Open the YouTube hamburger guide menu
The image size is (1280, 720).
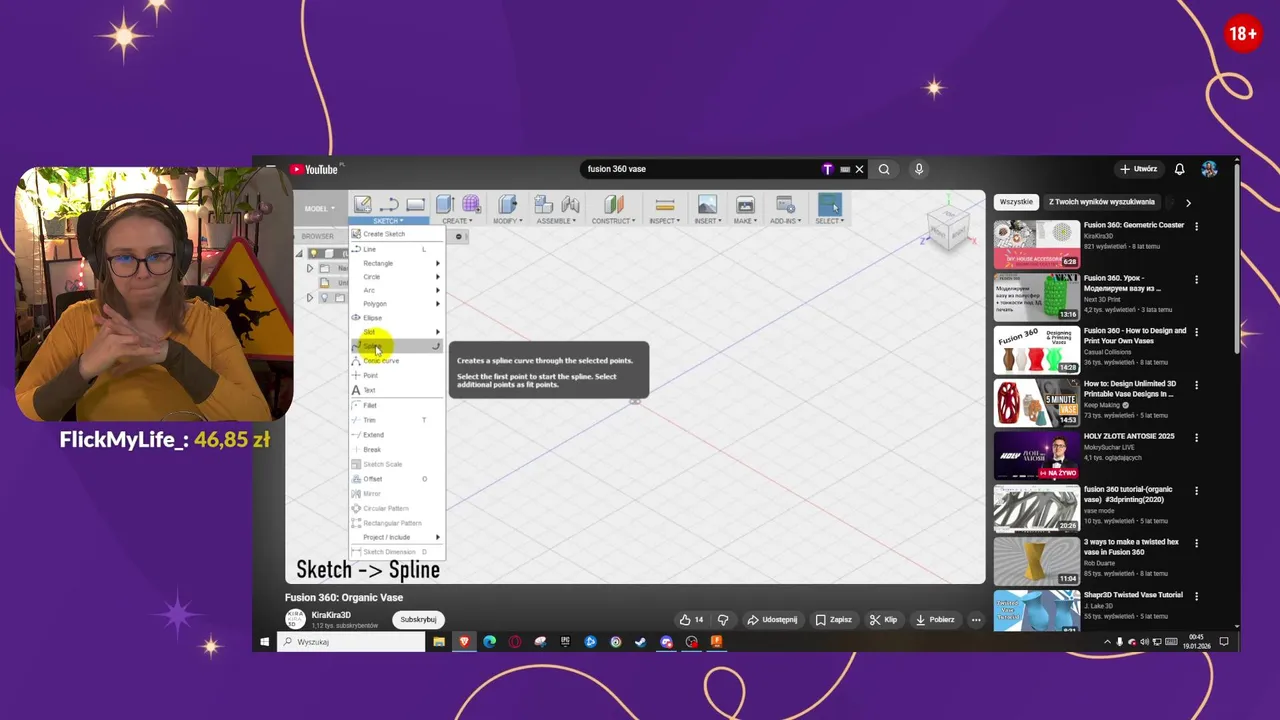271,169
